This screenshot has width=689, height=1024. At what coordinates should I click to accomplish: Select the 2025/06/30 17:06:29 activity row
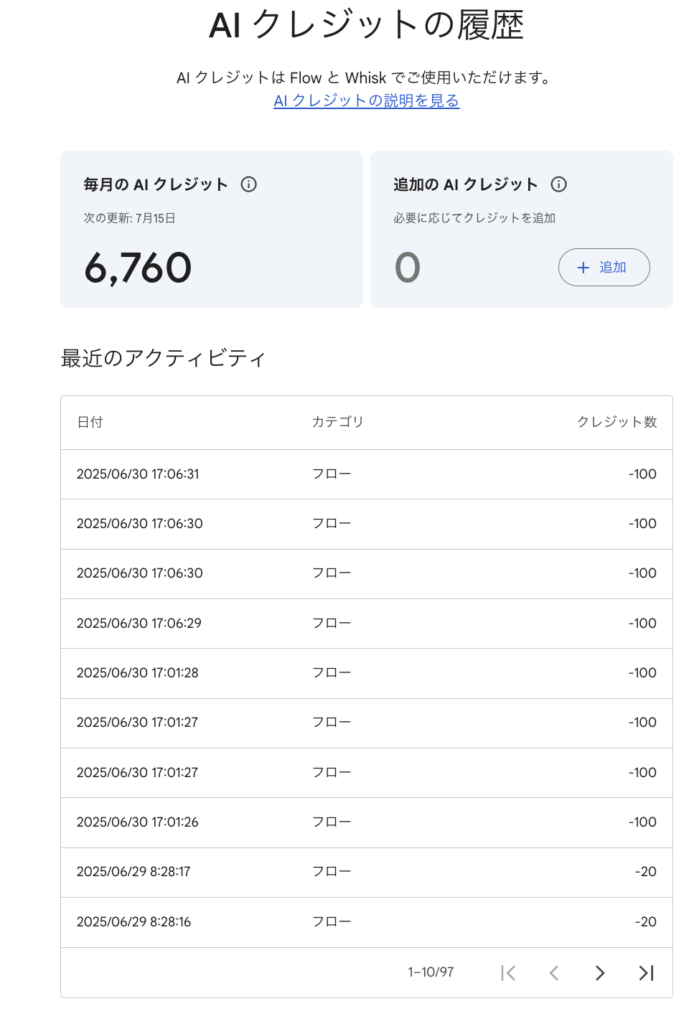pyautogui.click(x=366, y=623)
